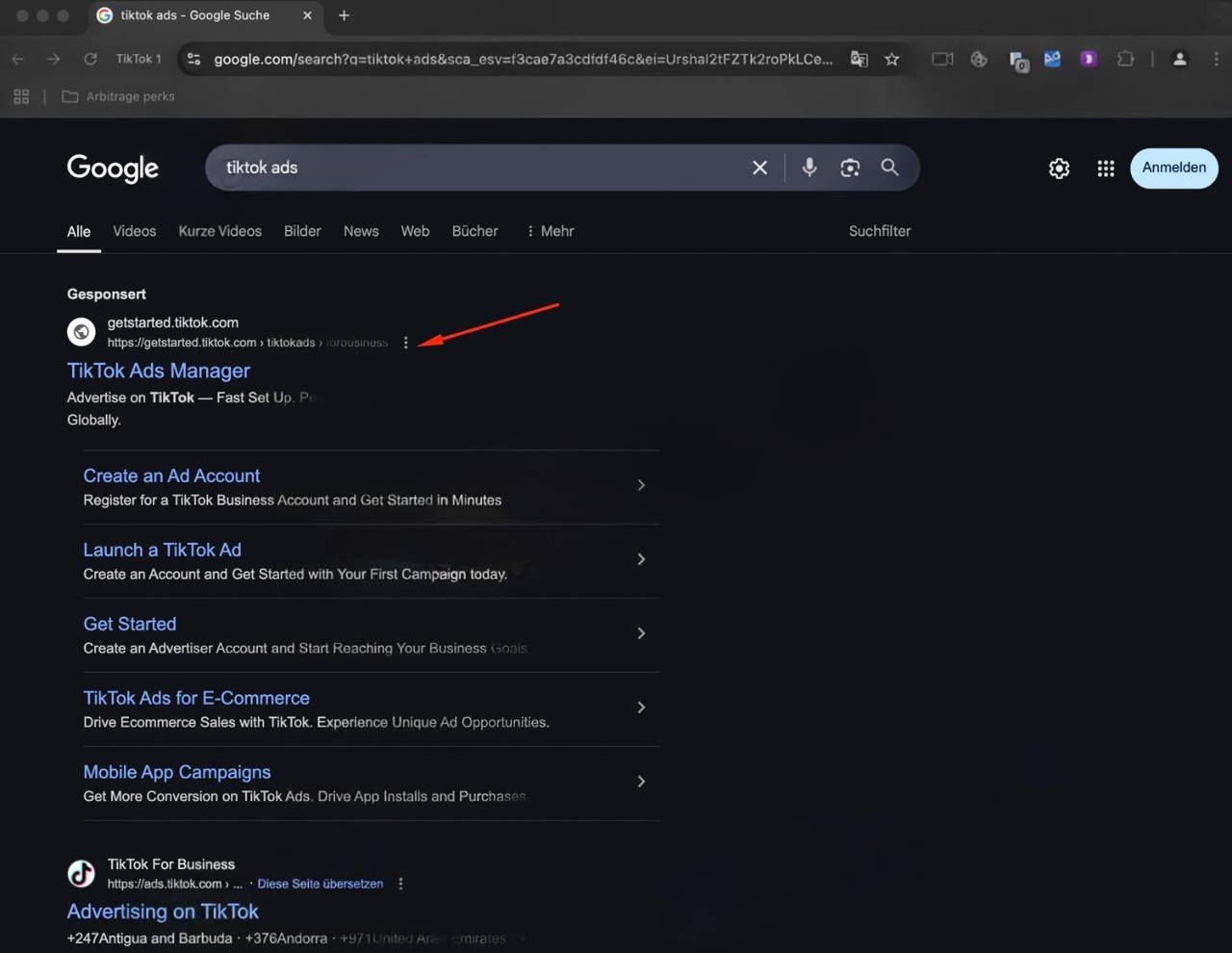Expand the Get Started sitelink chevron
Image resolution: width=1232 pixels, height=953 pixels.
click(641, 633)
